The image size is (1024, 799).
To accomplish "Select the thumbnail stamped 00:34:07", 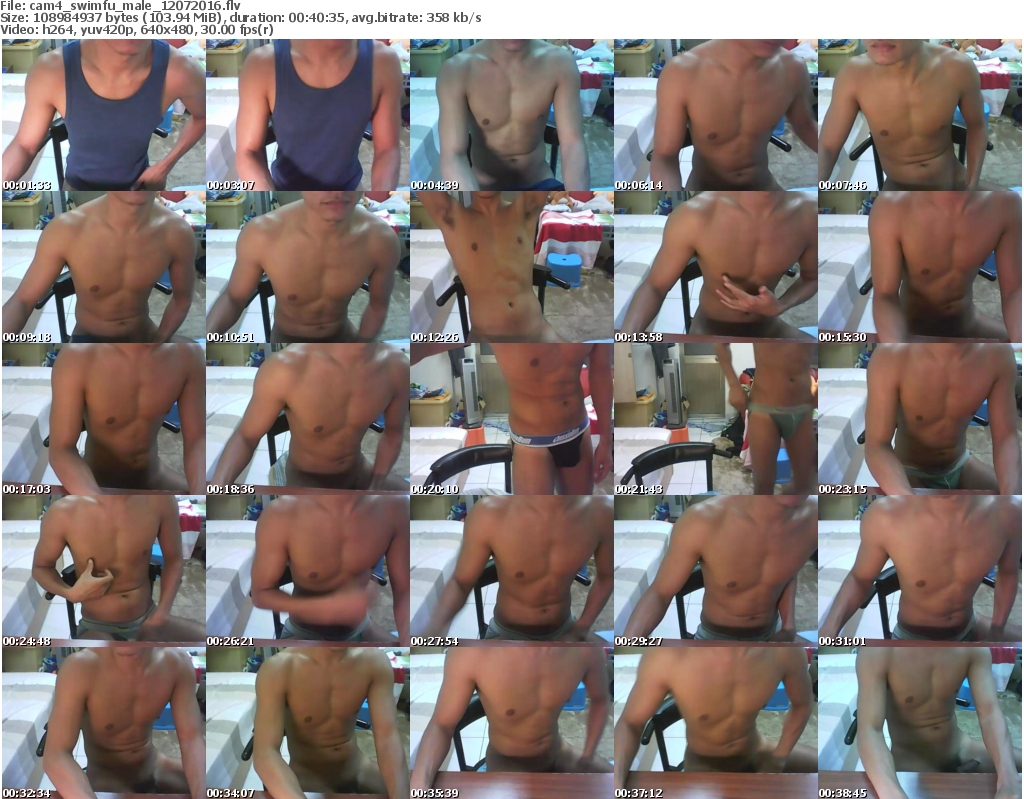I will [308, 723].
